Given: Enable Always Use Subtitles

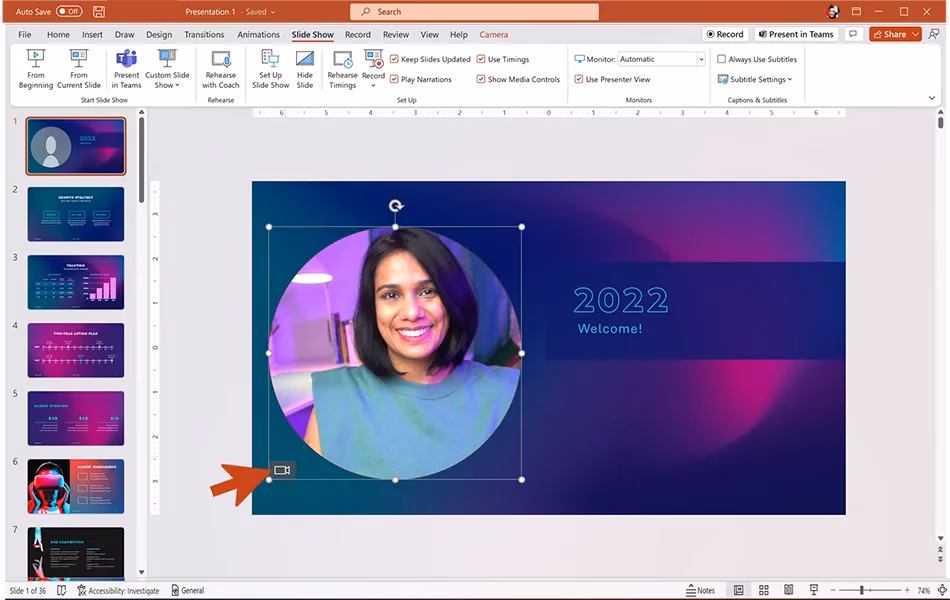Looking at the screenshot, I should 722,58.
